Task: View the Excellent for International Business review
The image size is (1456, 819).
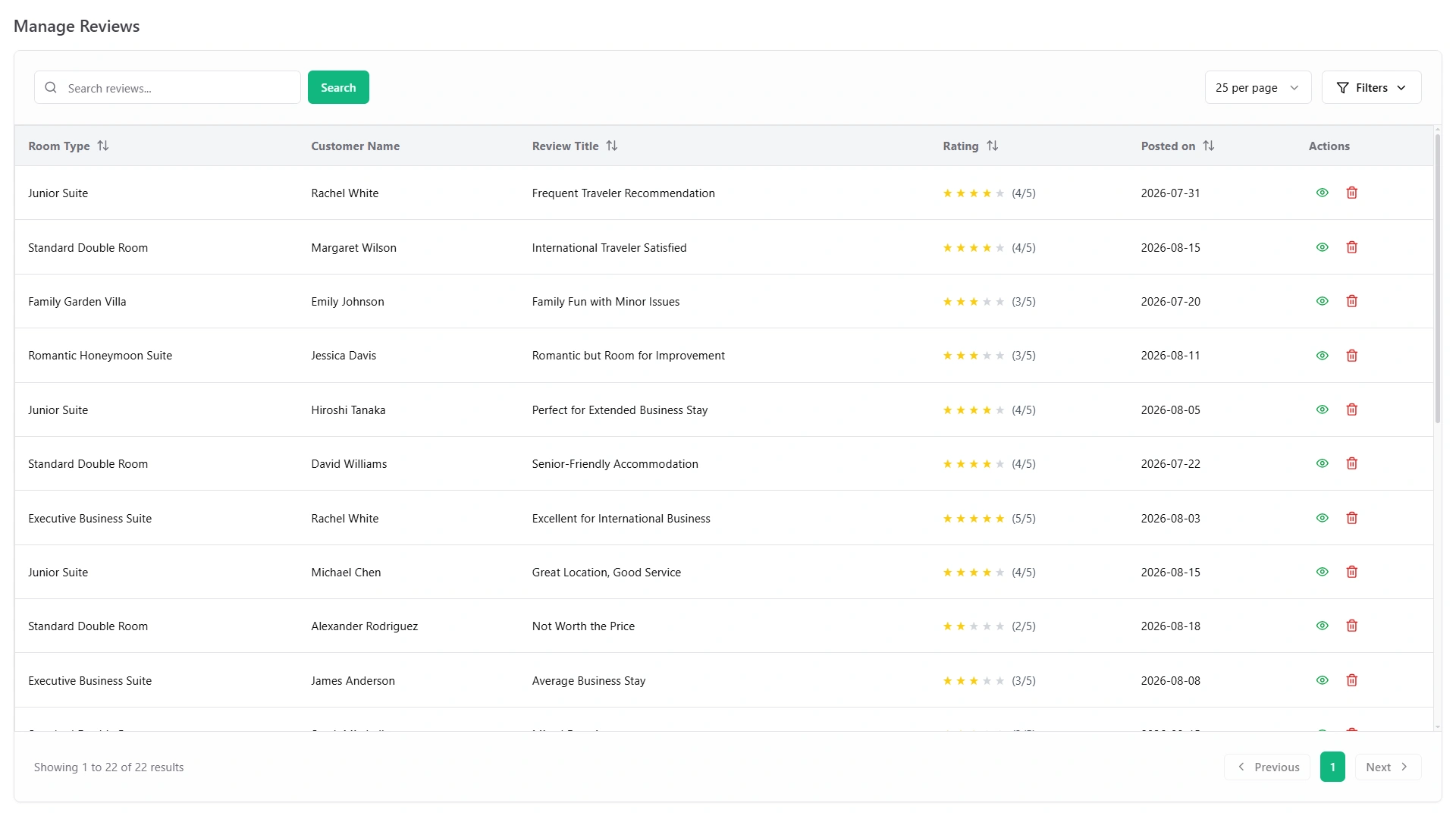Action: pyautogui.click(x=1322, y=518)
